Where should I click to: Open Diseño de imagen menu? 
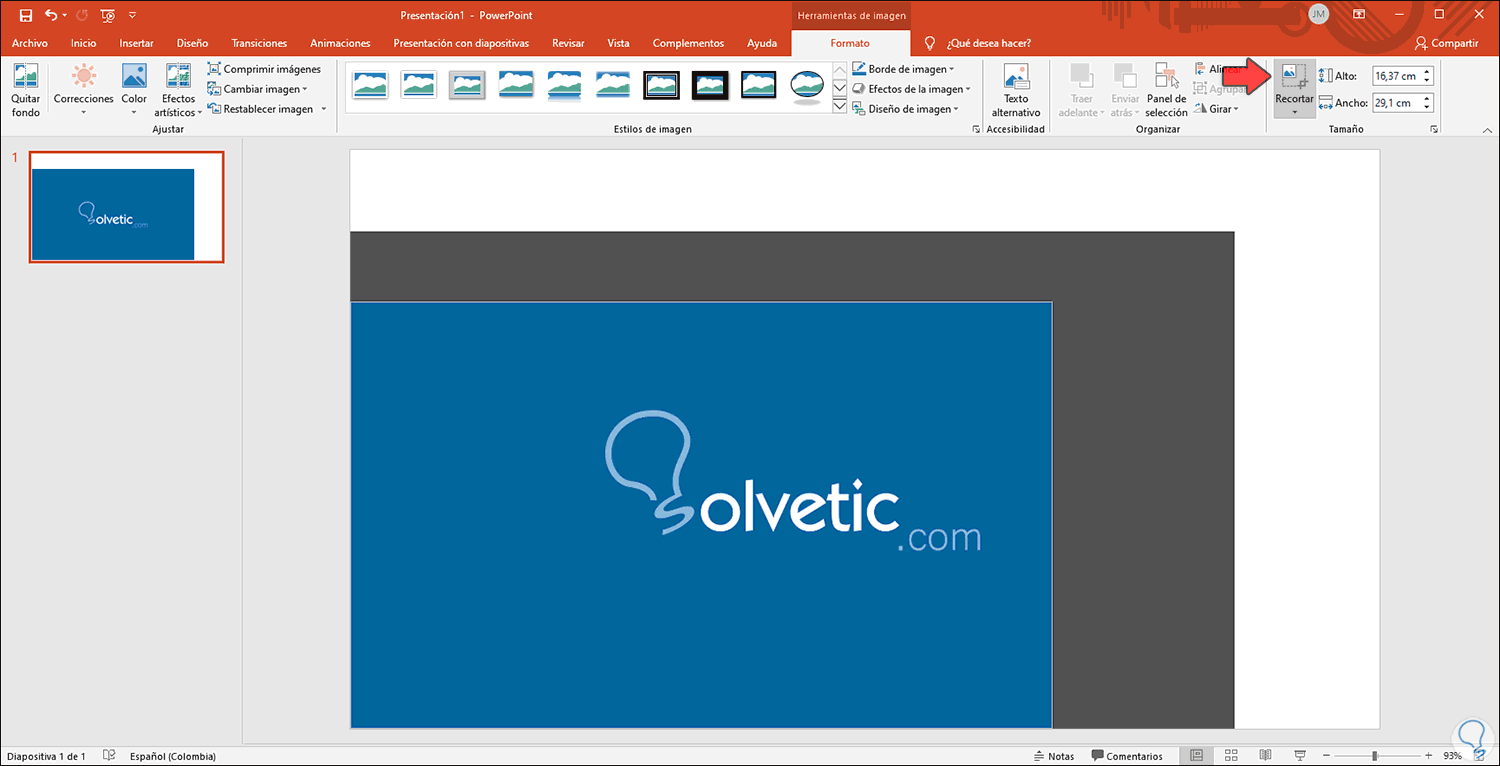pos(905,109)
